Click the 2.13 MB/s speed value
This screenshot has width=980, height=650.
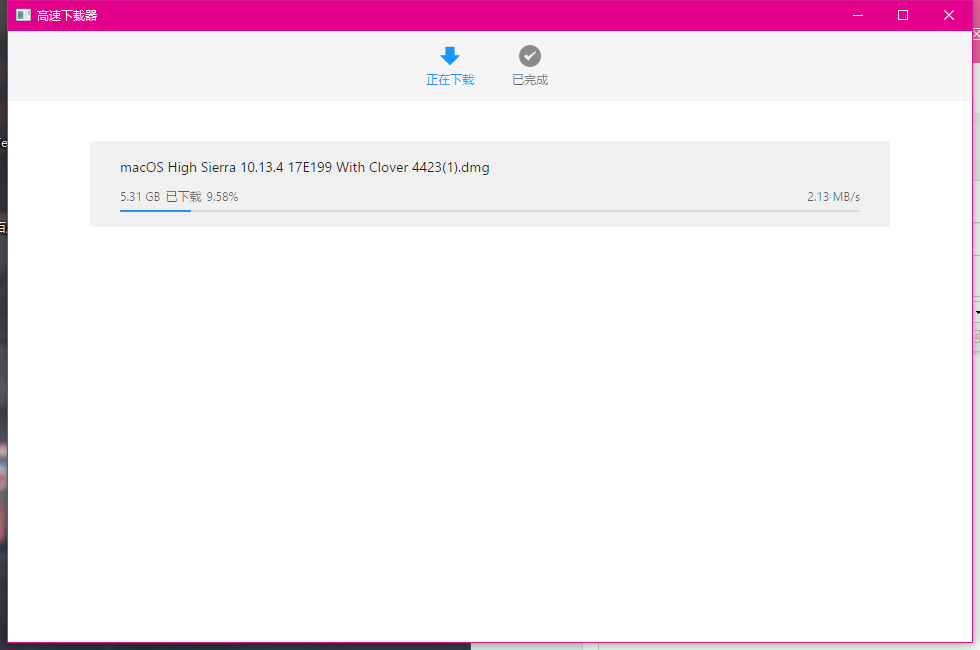click(833, 197)
